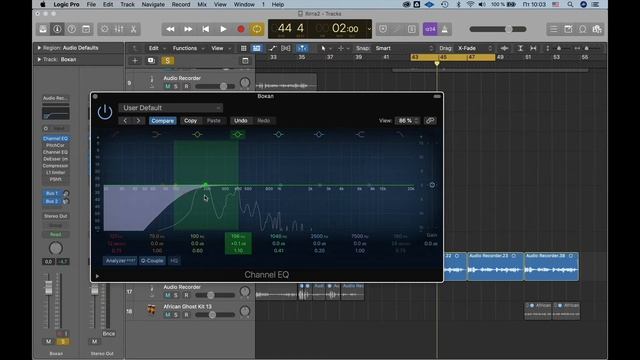Toggle the low shelf band icon

point(156,134)
